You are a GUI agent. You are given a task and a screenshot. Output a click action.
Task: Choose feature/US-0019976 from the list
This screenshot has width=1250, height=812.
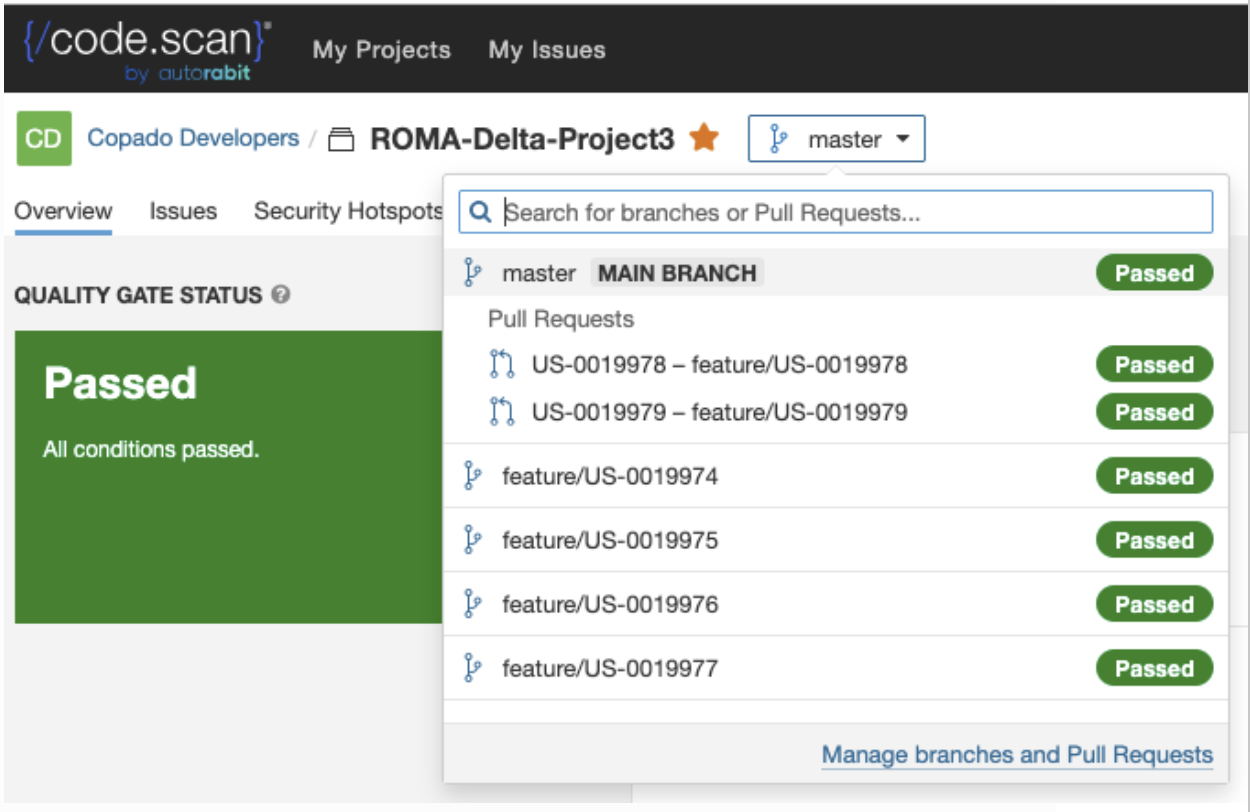(836, 604)
